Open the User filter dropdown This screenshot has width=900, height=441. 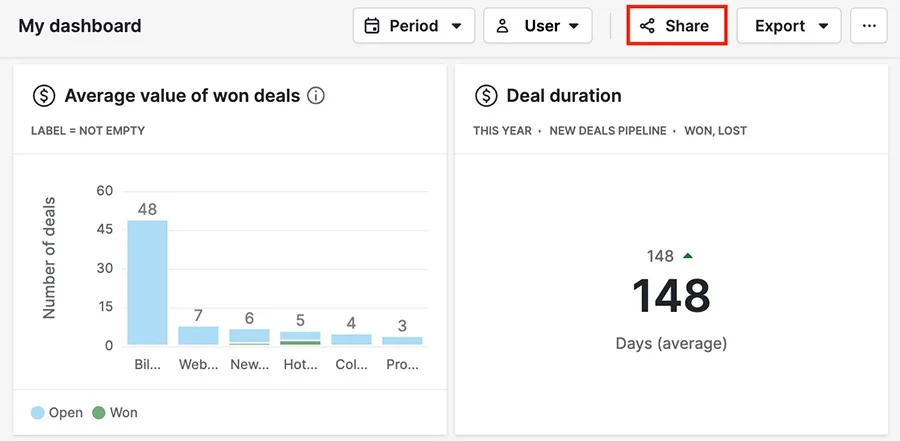(538, 26)
